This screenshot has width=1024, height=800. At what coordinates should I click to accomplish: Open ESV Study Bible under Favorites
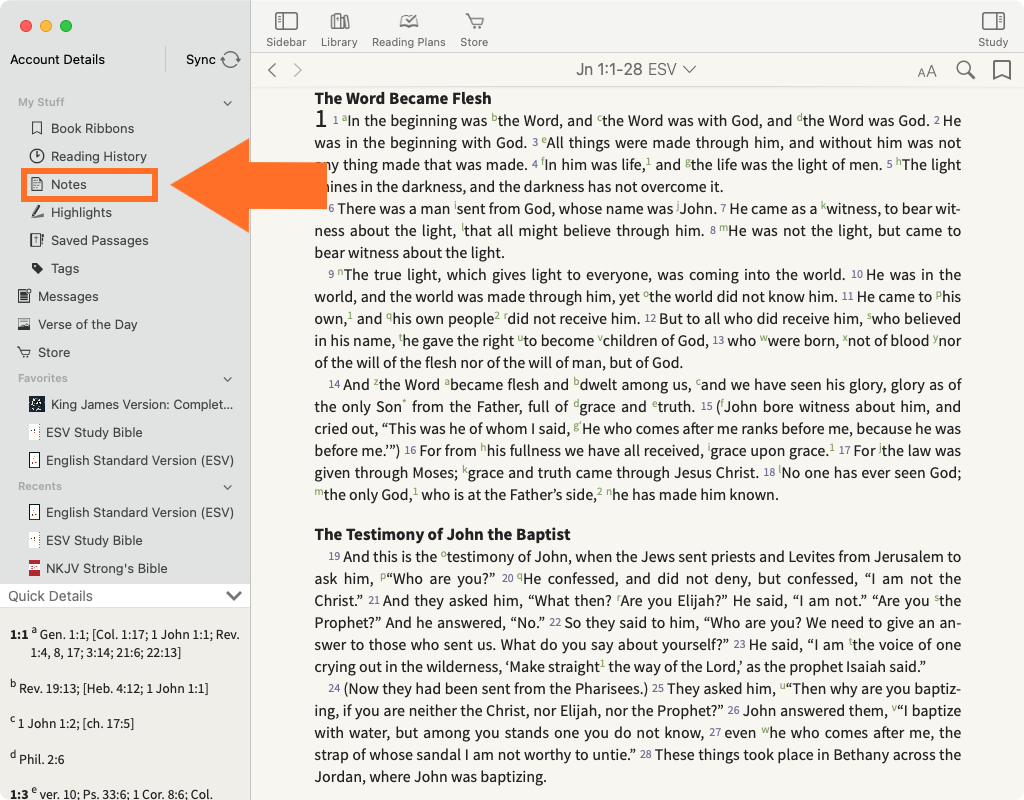pos(94,433)
